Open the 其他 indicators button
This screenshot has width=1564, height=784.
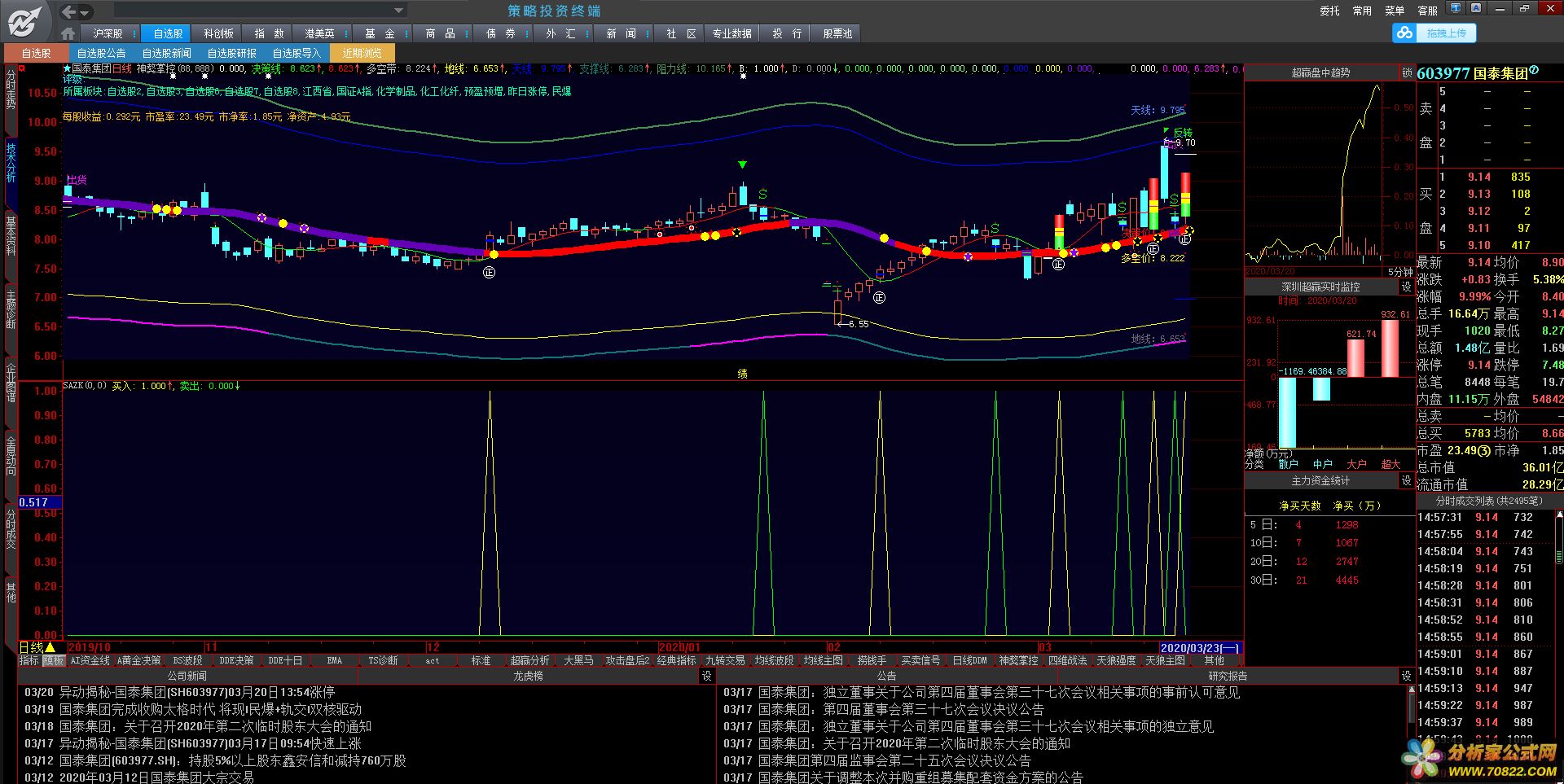point(1214,660)
